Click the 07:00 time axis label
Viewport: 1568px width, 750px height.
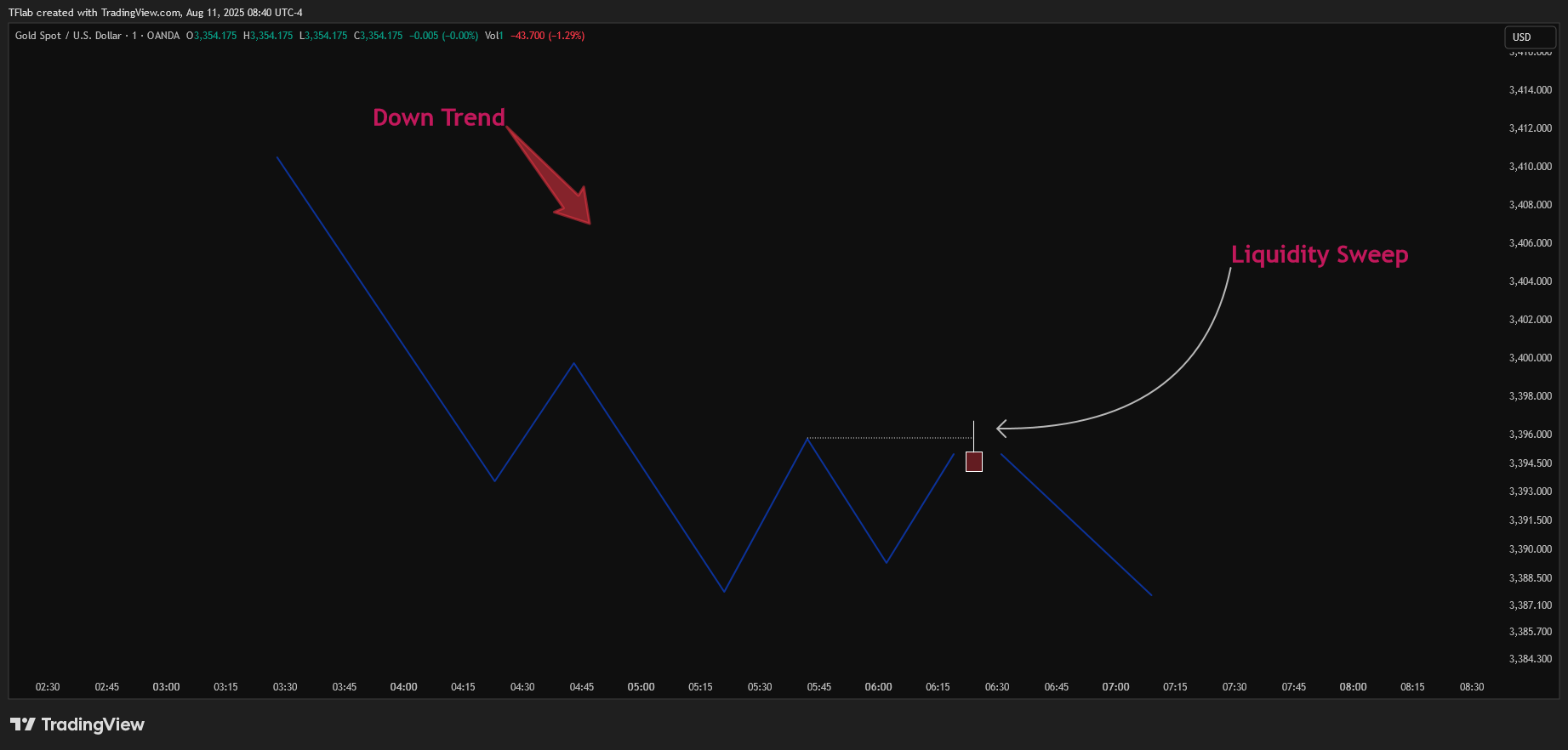[1115, 687]
